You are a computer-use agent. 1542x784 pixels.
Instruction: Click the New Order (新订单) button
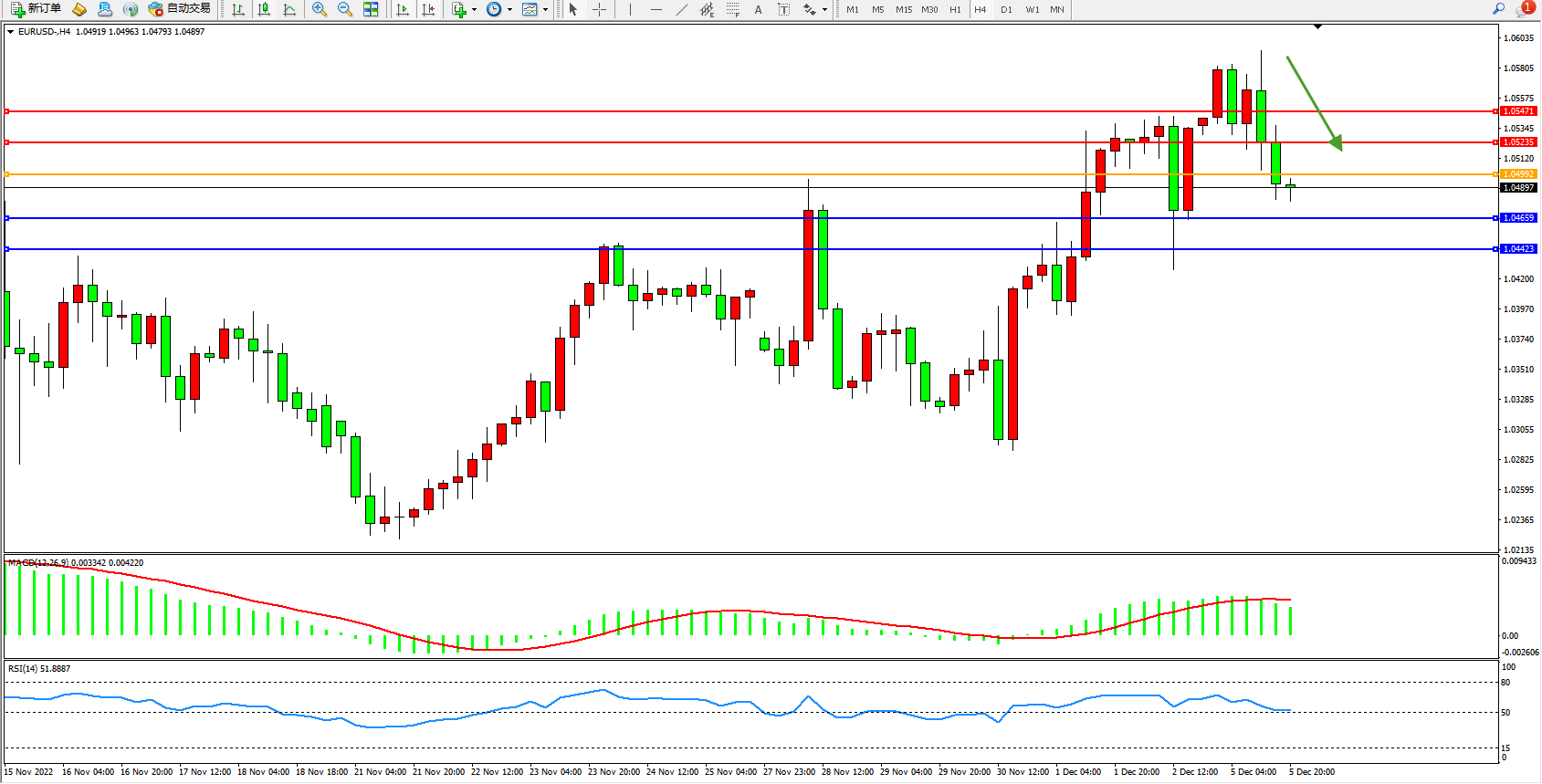pyautogui.click(x=37, y=9)
